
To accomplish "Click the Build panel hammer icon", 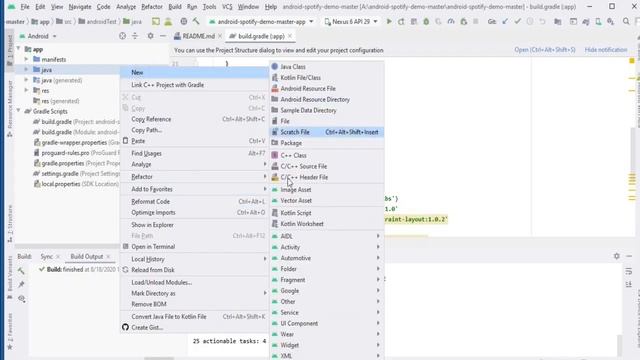I will pyautogui.click(x=21, y=271).
